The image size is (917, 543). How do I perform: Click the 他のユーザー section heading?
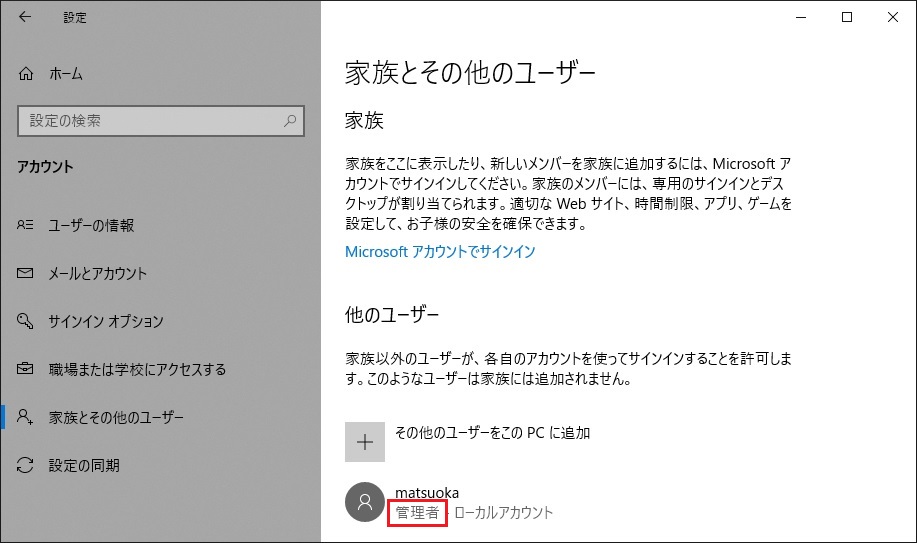pyautogui.click(x=392, y=315)
